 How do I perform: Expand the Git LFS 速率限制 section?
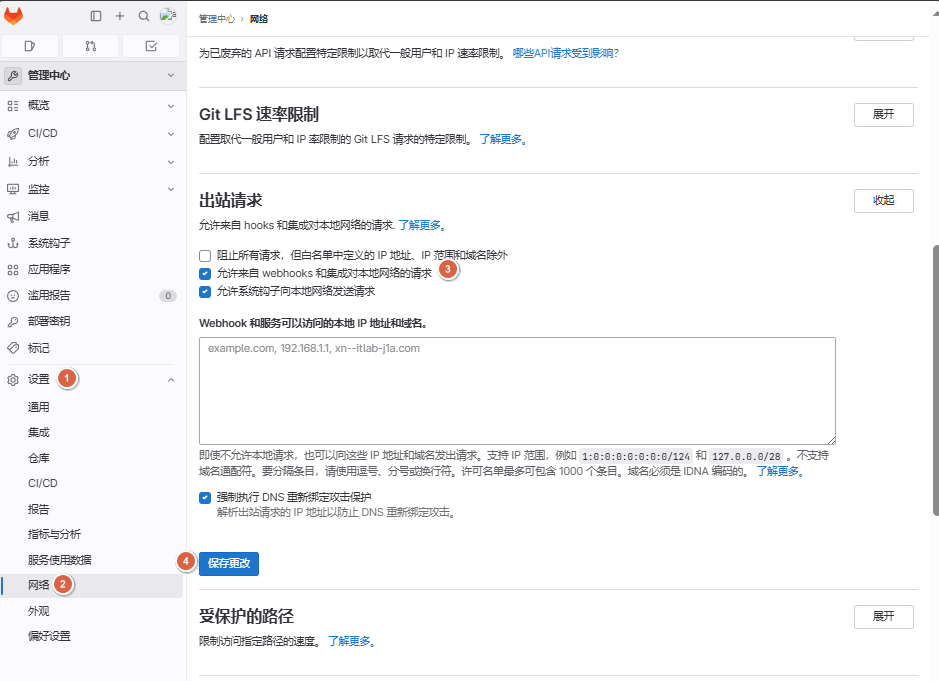coord(883,114)
